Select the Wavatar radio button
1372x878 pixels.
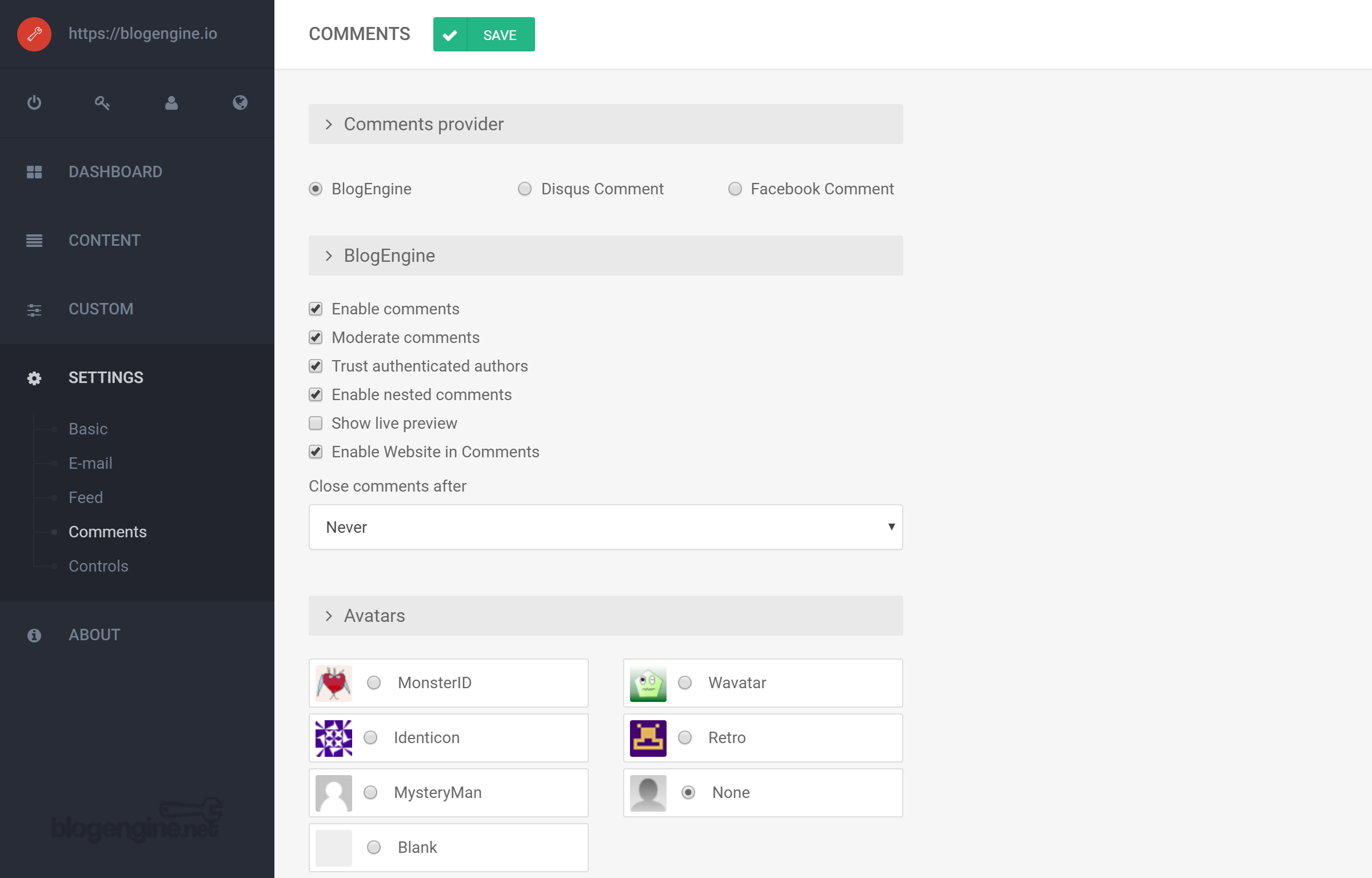(x=685, y=683)
